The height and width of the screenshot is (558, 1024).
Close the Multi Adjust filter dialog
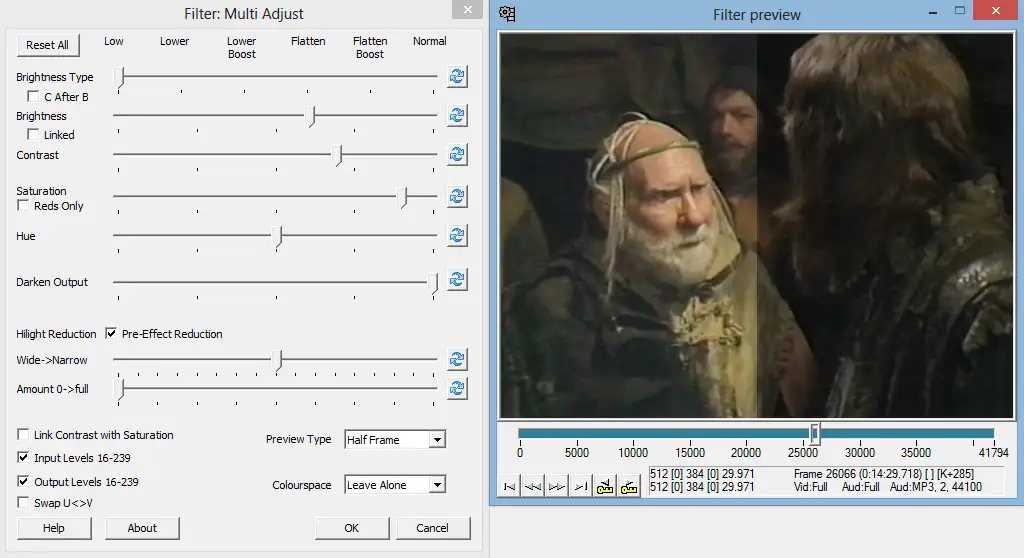coord(468,9)
